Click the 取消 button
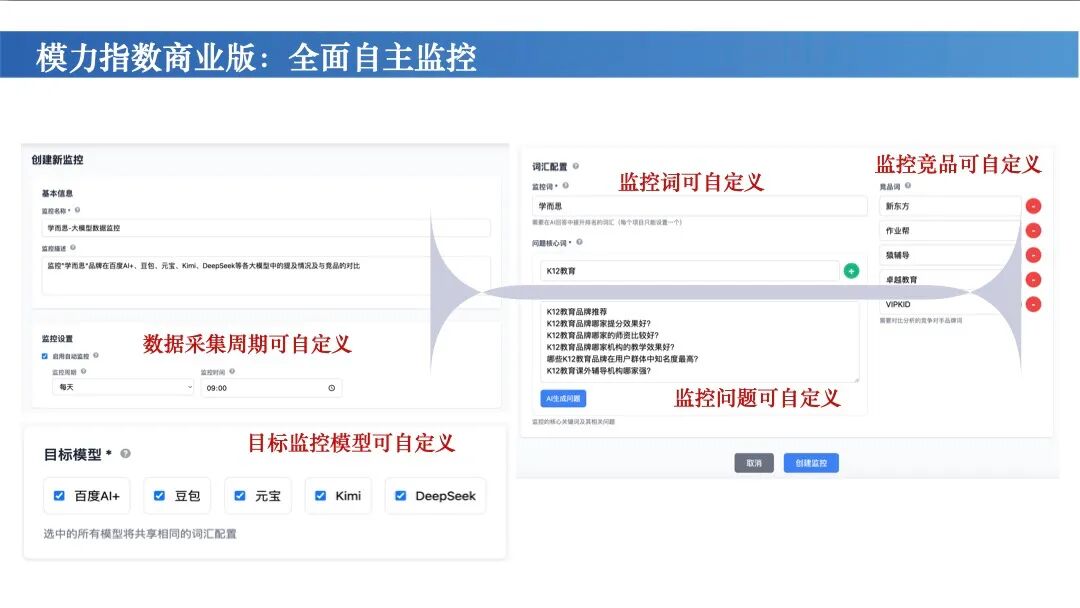Screen dimensions: 1080x608 click(754, 463)
